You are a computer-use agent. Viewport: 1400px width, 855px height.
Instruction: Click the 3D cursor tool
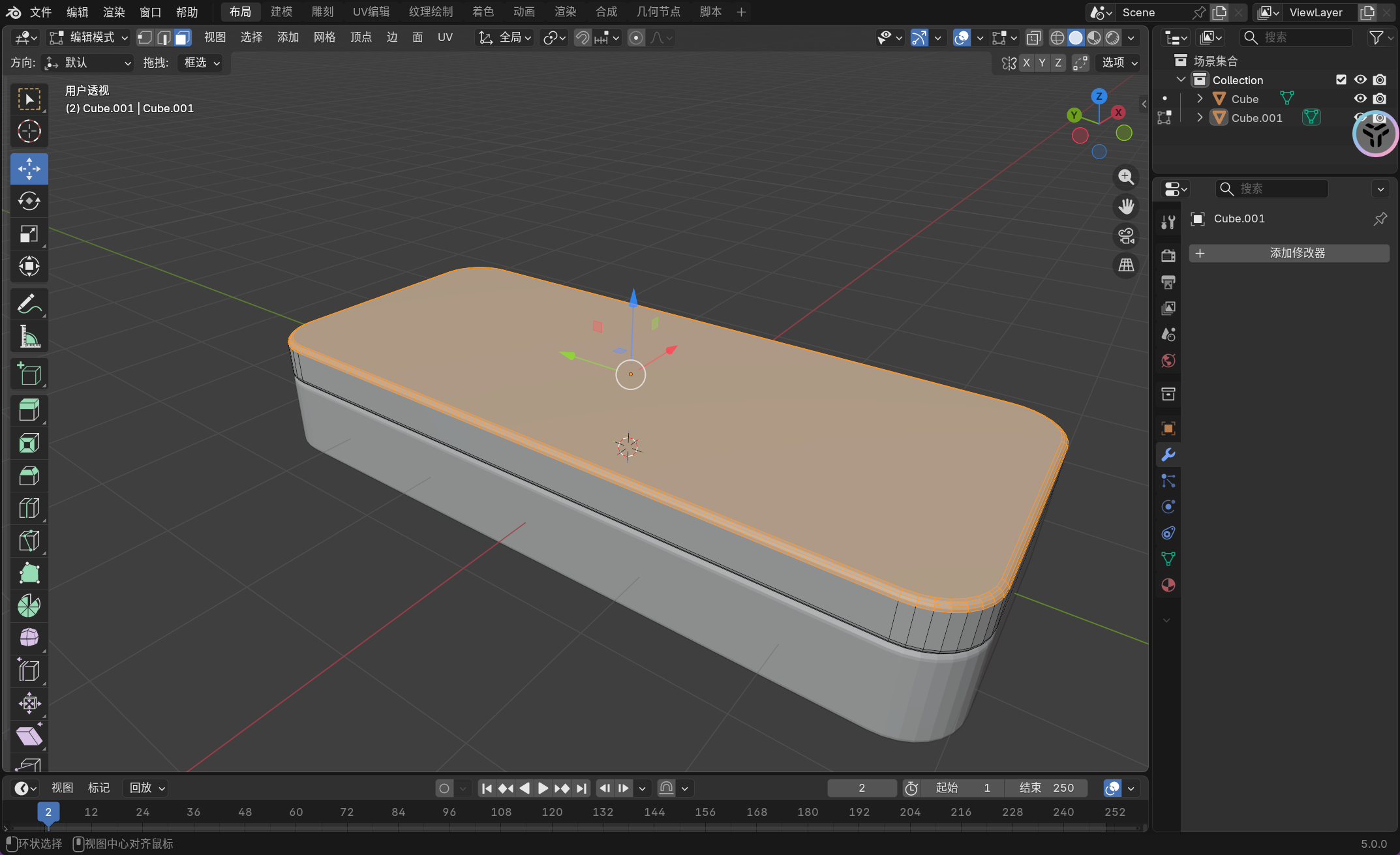[29, 132]
